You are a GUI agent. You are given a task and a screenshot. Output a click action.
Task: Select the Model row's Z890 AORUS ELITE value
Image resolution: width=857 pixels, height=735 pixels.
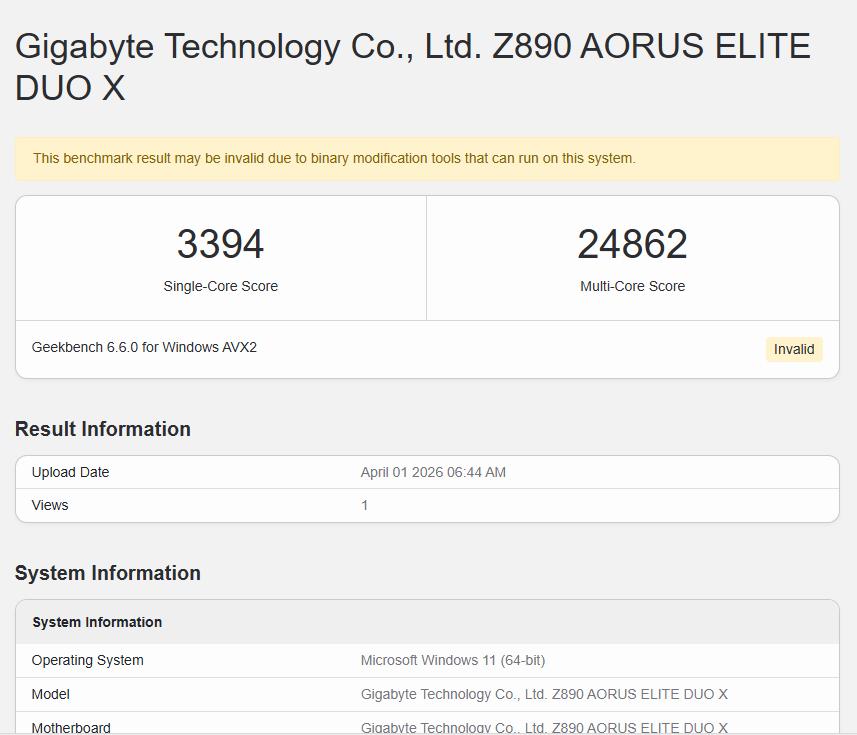click(x=544, y=694)
